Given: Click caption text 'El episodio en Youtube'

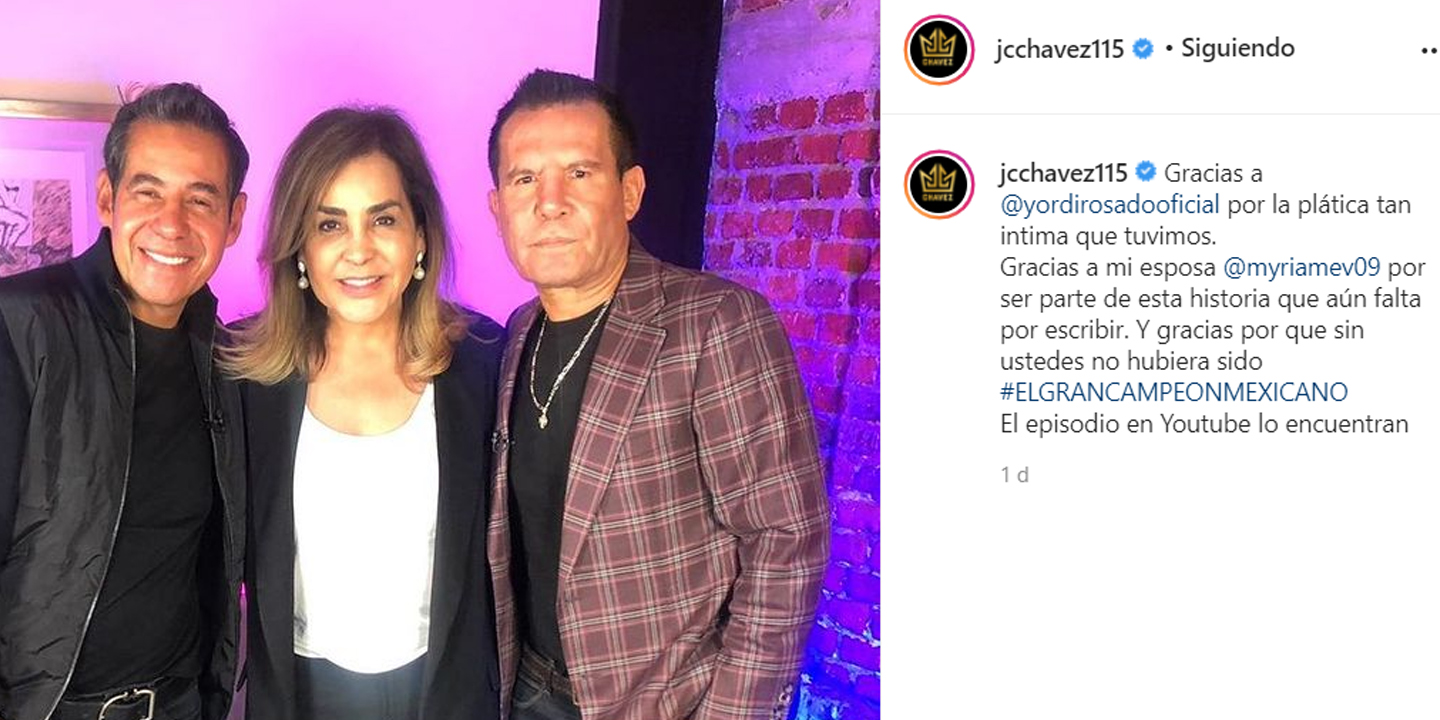Looking at the screenshot, I should 1111,424.
